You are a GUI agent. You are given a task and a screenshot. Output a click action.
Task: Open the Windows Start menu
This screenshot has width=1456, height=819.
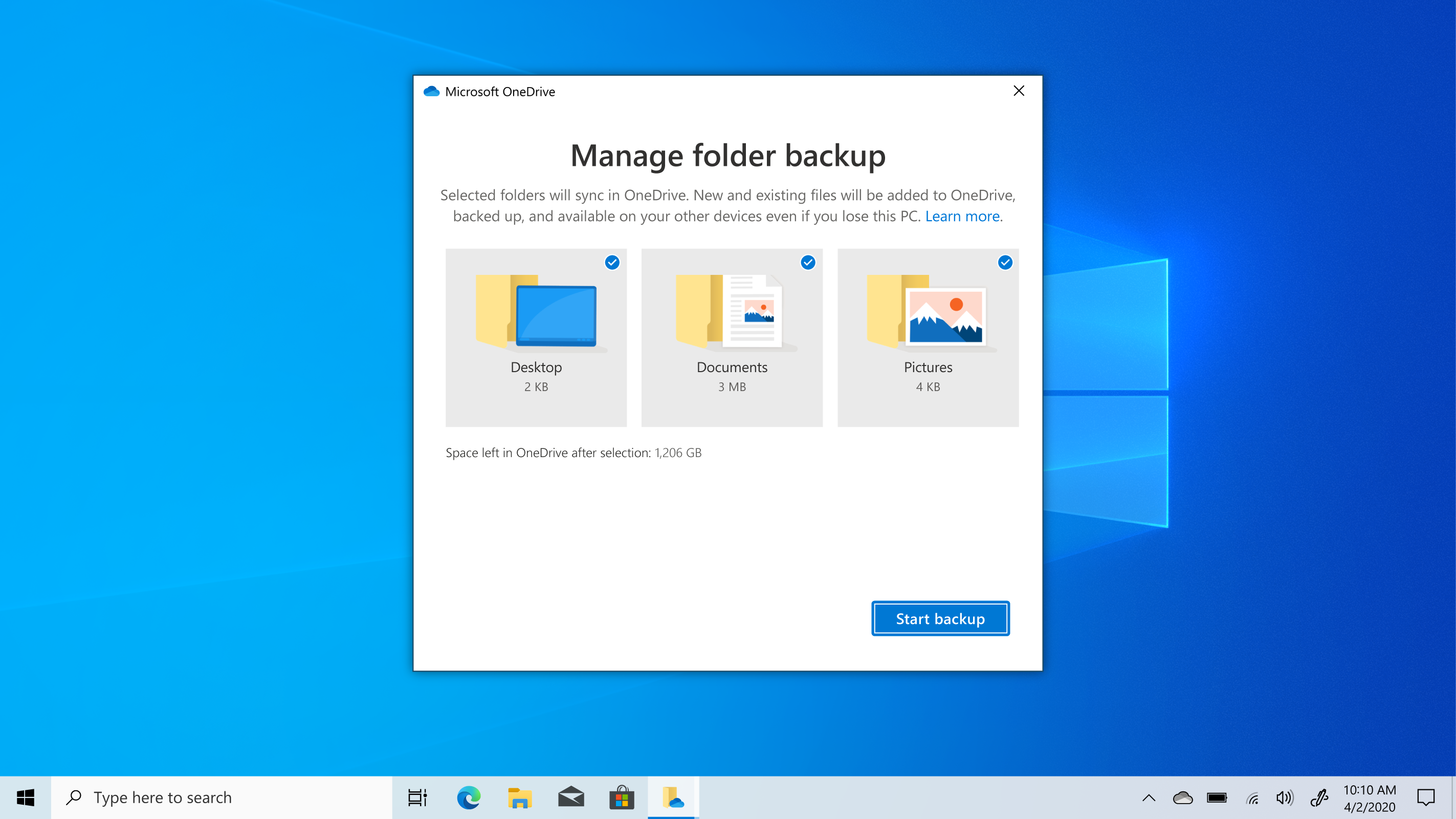point(26,798)
